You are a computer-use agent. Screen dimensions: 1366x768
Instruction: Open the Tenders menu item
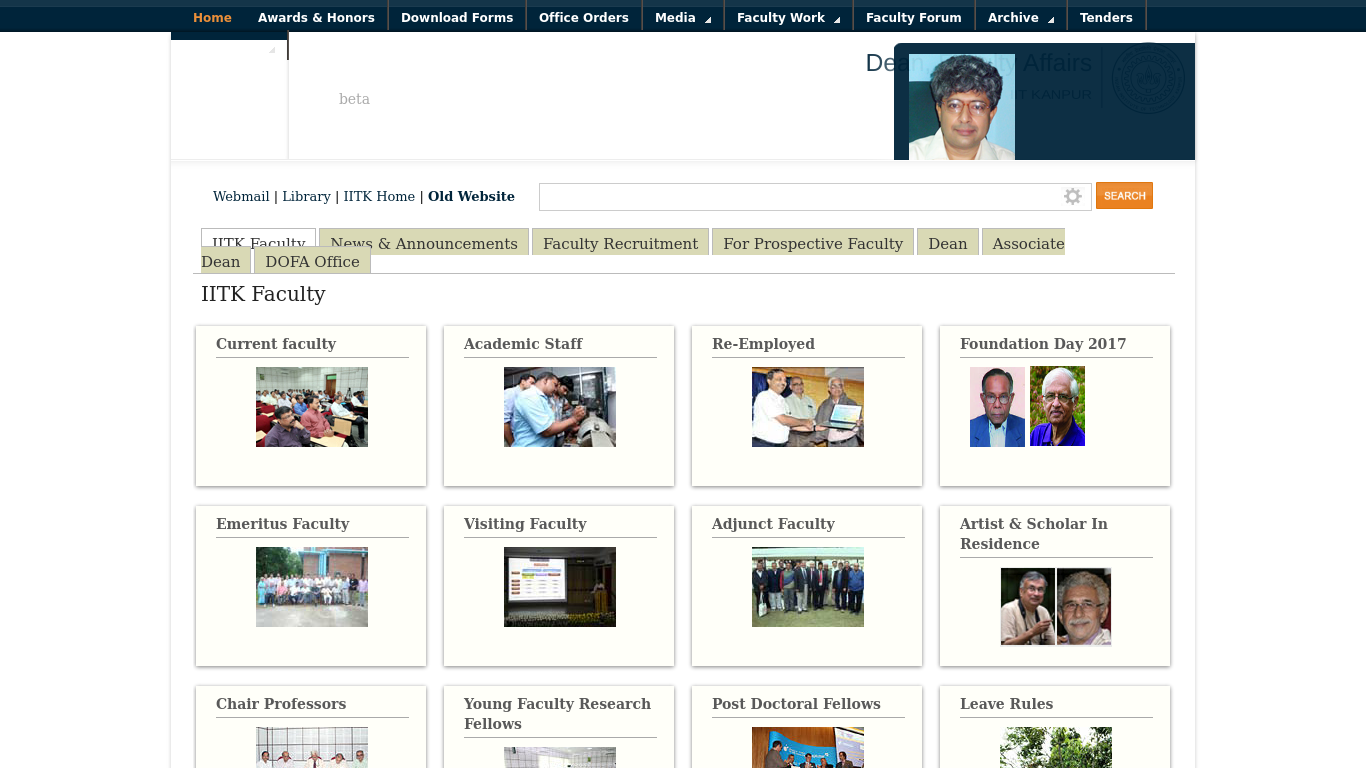1107,16
